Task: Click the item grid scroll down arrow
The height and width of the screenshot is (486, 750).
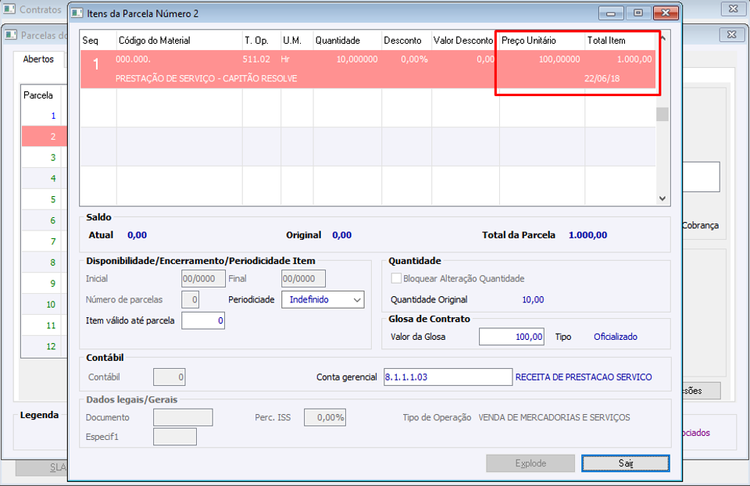Action: [662, 199]
